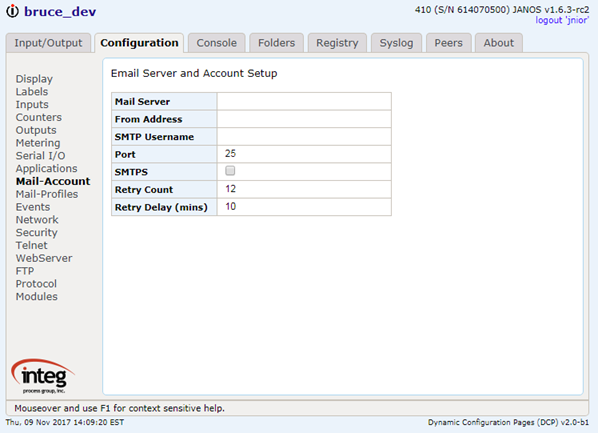Click the Integ process group logo
Screen dimensions: 598x433
pyautogui.click(x=43, y=376)
